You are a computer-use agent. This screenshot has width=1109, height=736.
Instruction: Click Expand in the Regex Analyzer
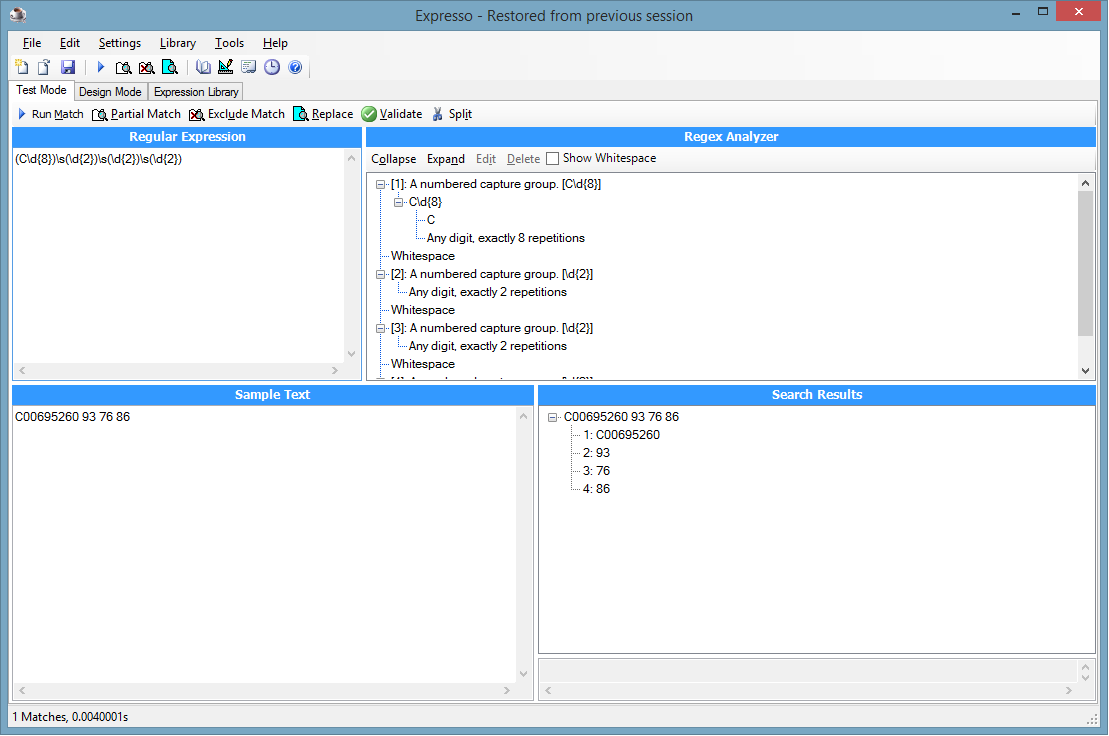point(446,159)
